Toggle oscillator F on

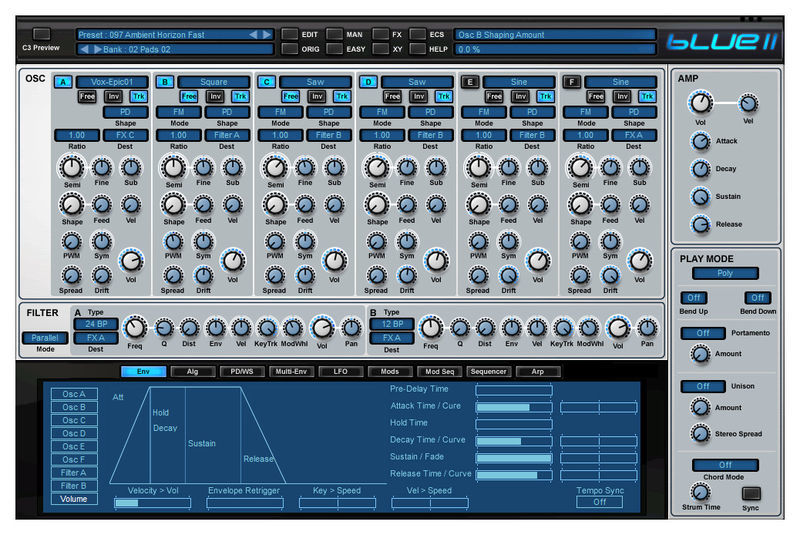[571, 82]
